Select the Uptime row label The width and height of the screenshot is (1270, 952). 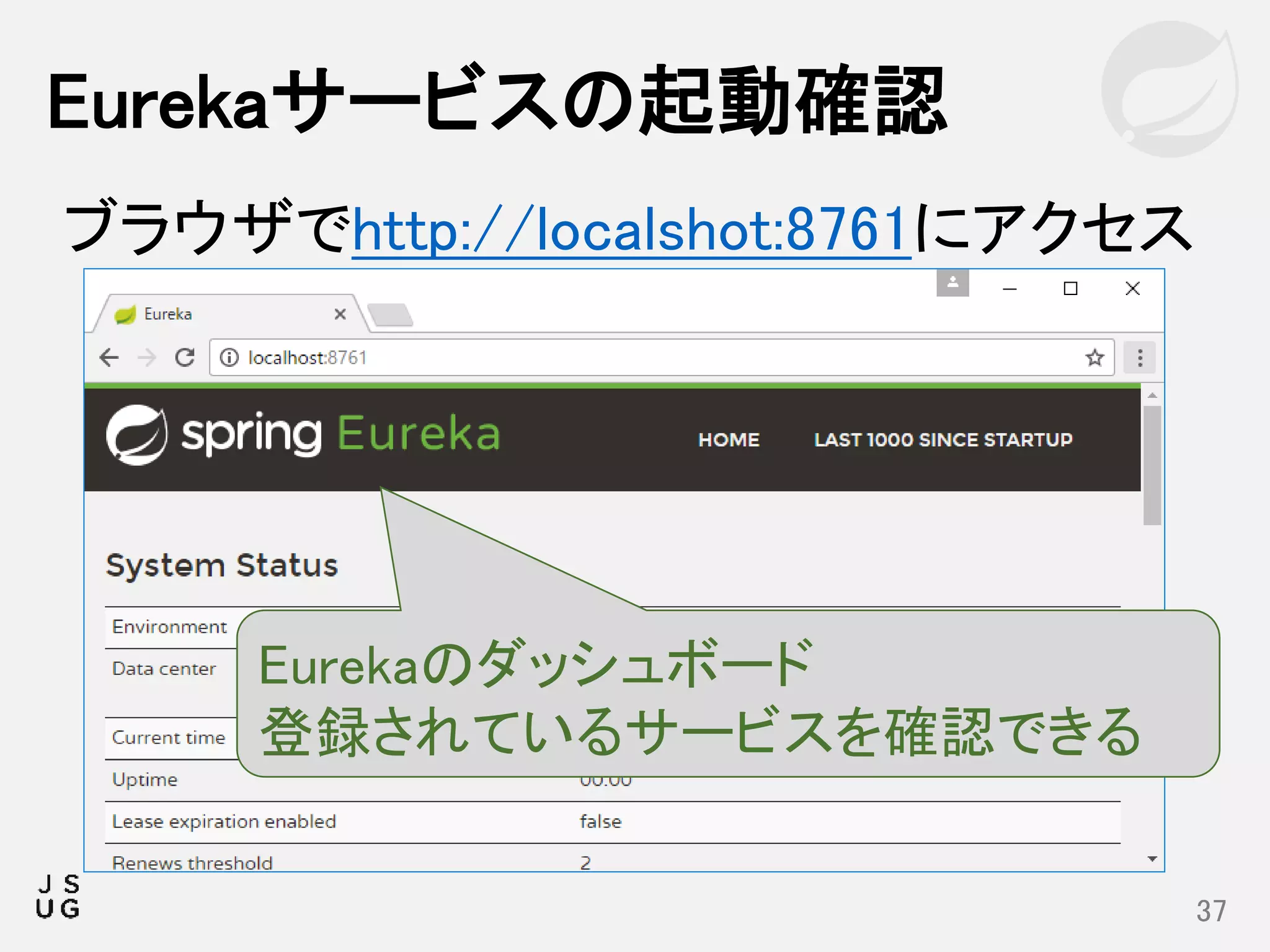pos(144,780)
